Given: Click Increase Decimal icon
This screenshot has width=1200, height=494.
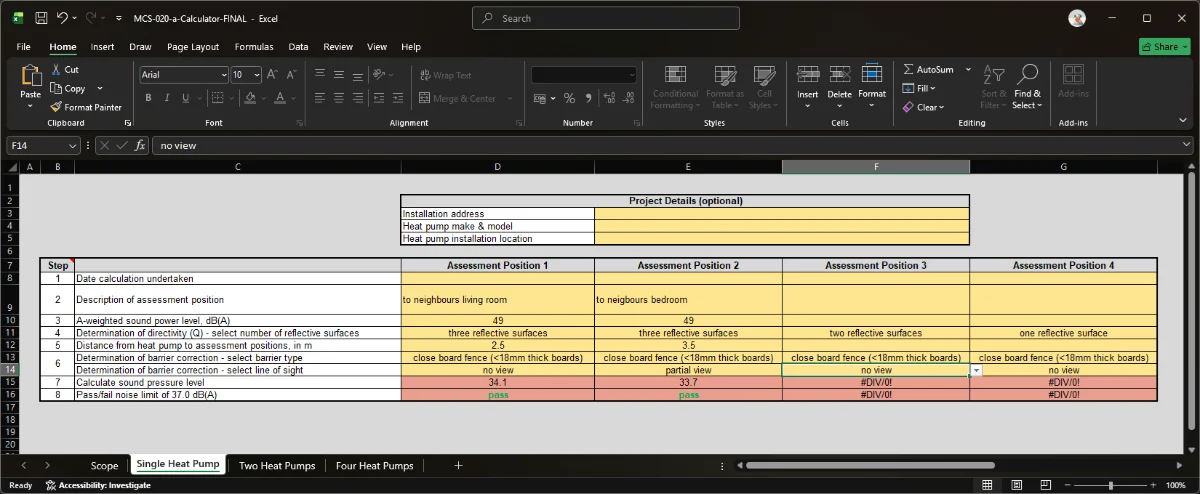Looking at the screenshot, I should pyautogui.click(x=608, y=98).
